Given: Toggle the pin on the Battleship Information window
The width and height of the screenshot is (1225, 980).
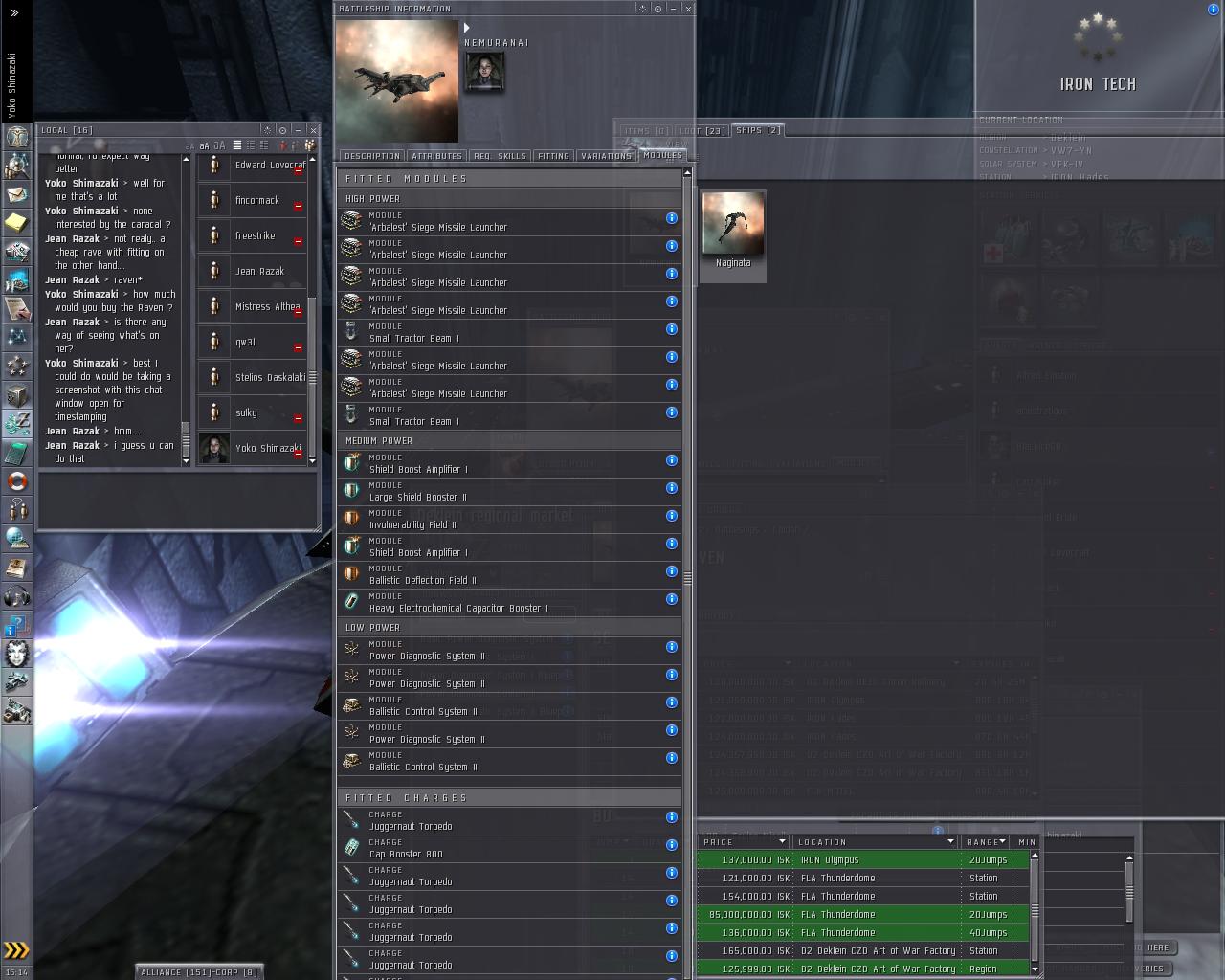Looking at the screenshot, I should [657, 9].
